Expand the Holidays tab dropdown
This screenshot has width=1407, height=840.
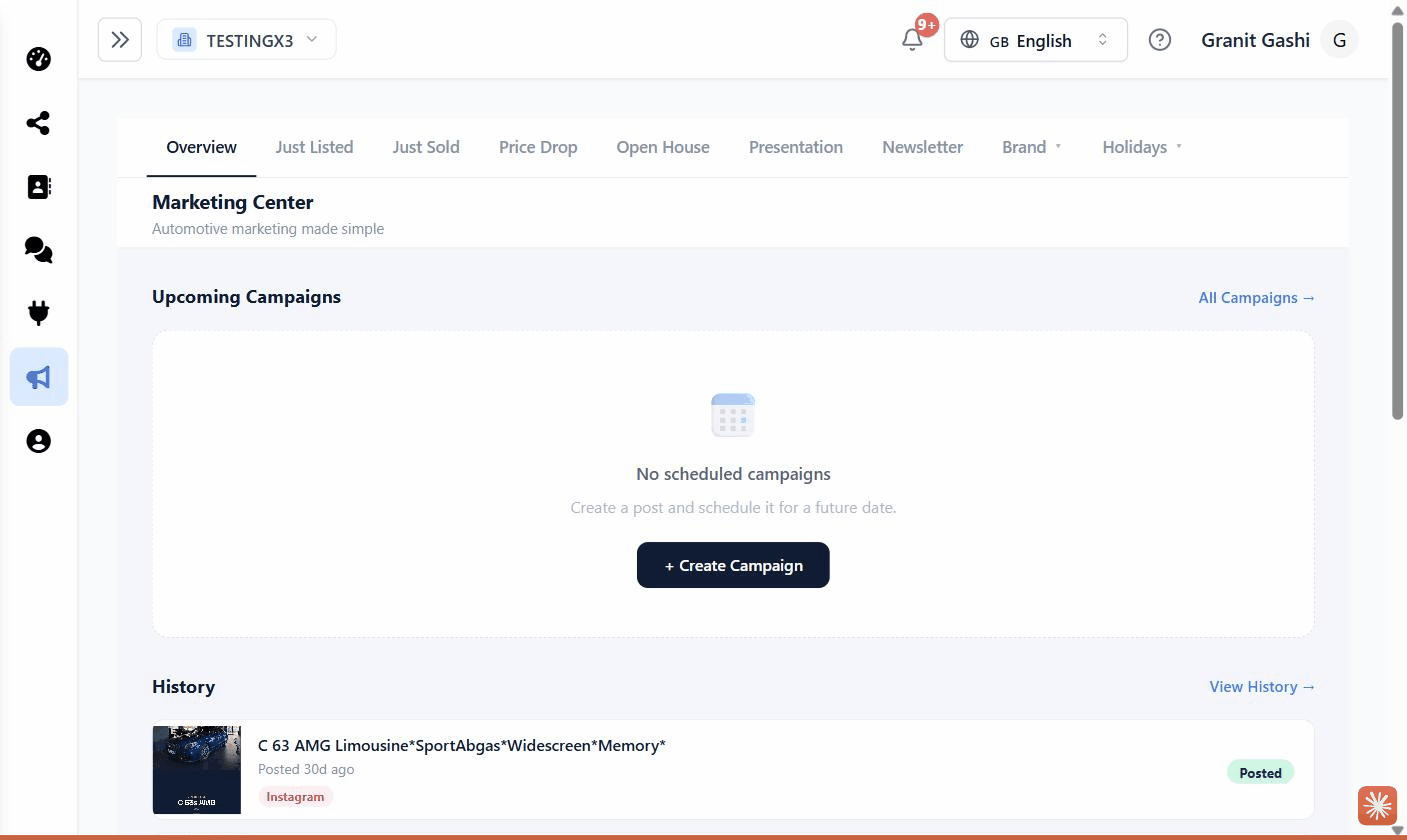(1142, 147)
